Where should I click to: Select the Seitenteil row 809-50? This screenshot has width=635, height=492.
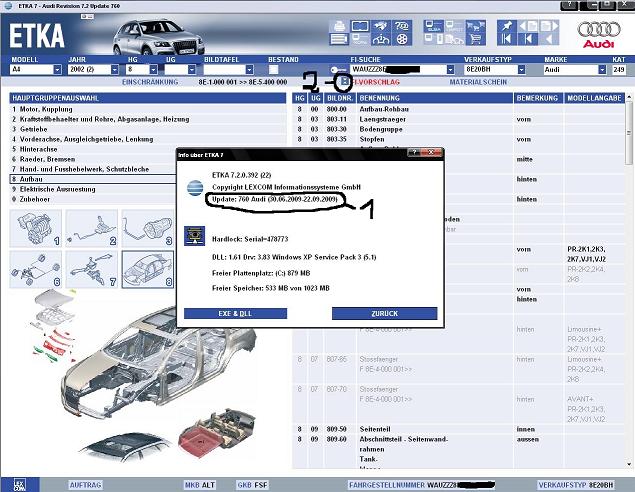[x=458, y=429]
